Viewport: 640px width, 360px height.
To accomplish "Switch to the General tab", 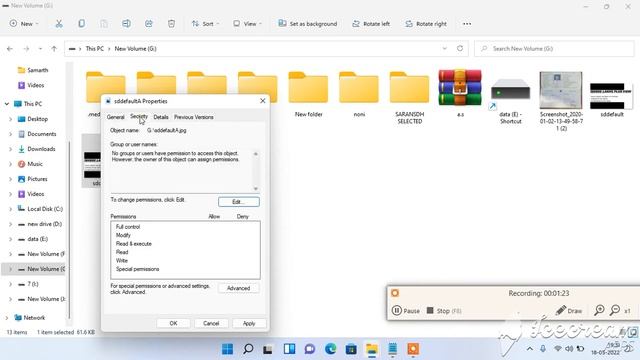I will tap(116, 117).
